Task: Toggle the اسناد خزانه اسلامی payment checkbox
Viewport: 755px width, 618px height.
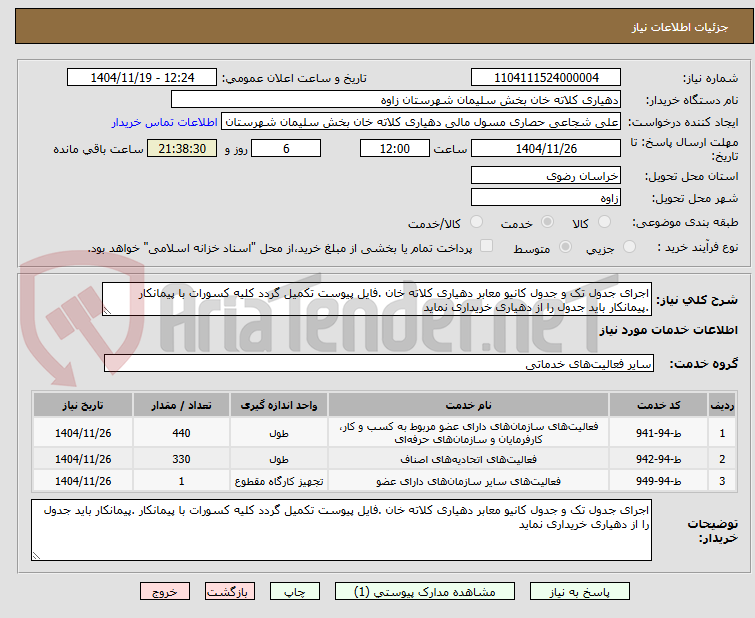Action: (487, 246)
